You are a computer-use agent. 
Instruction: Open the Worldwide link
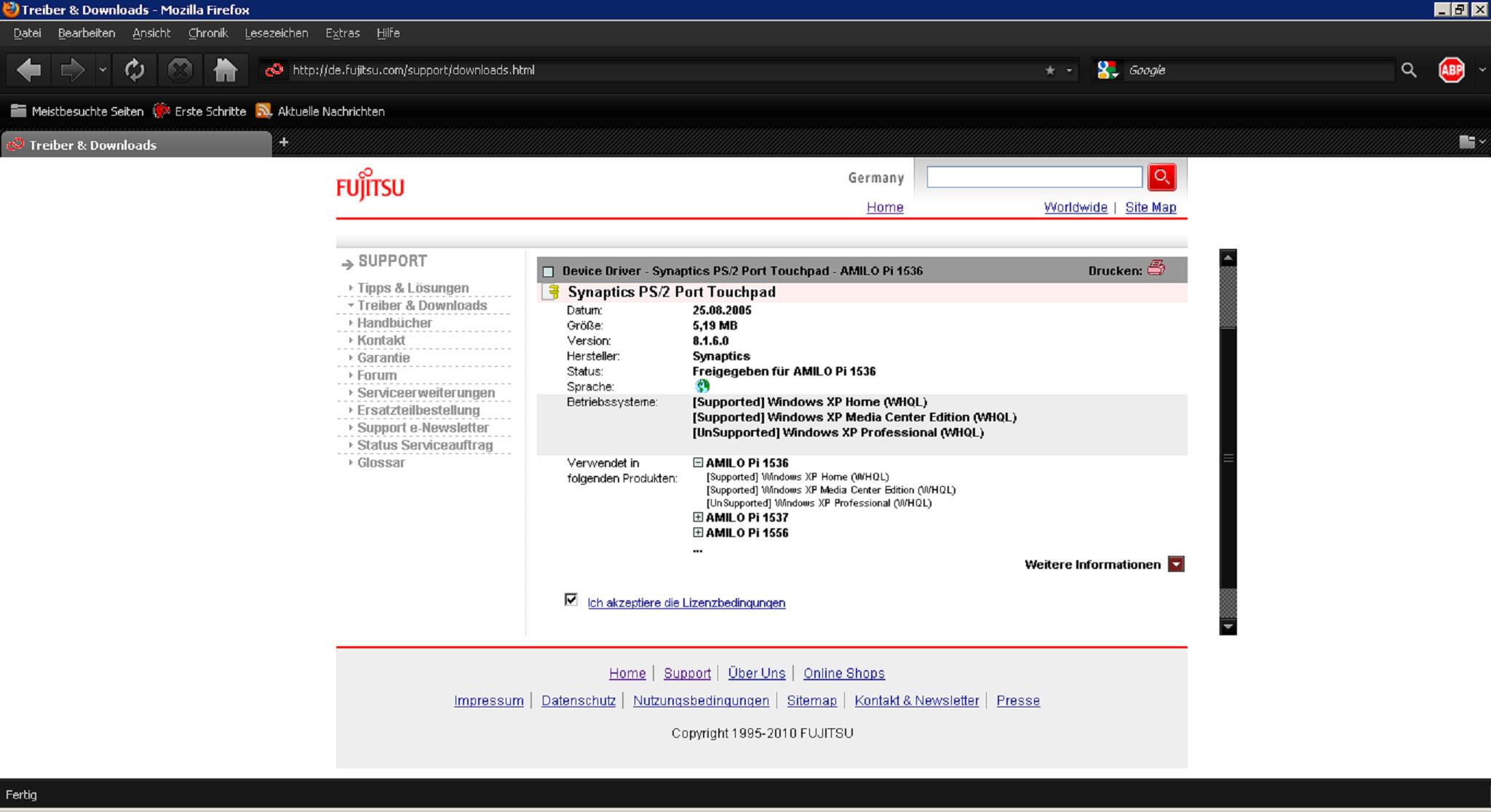pos(1075,207)
